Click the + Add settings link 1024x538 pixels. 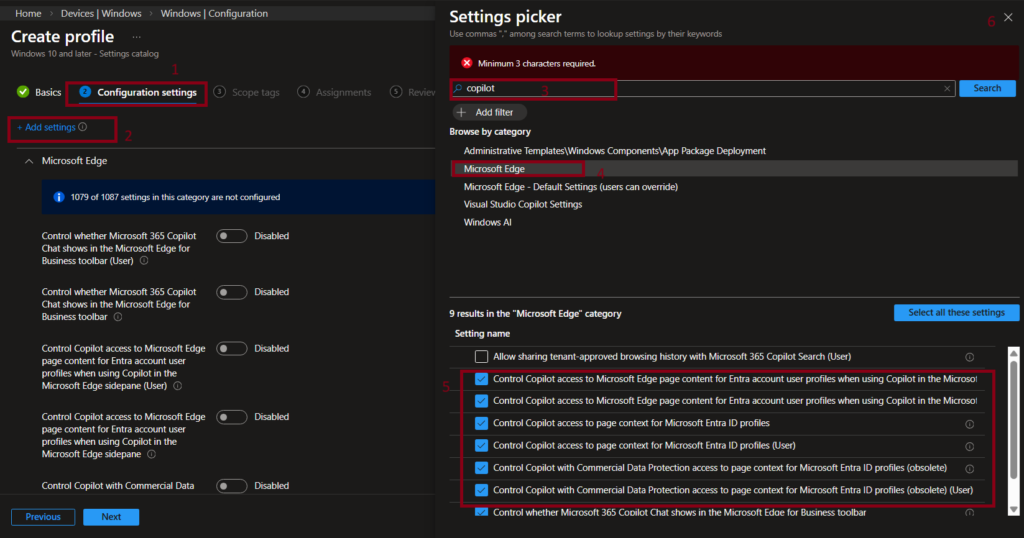[46, 127]
